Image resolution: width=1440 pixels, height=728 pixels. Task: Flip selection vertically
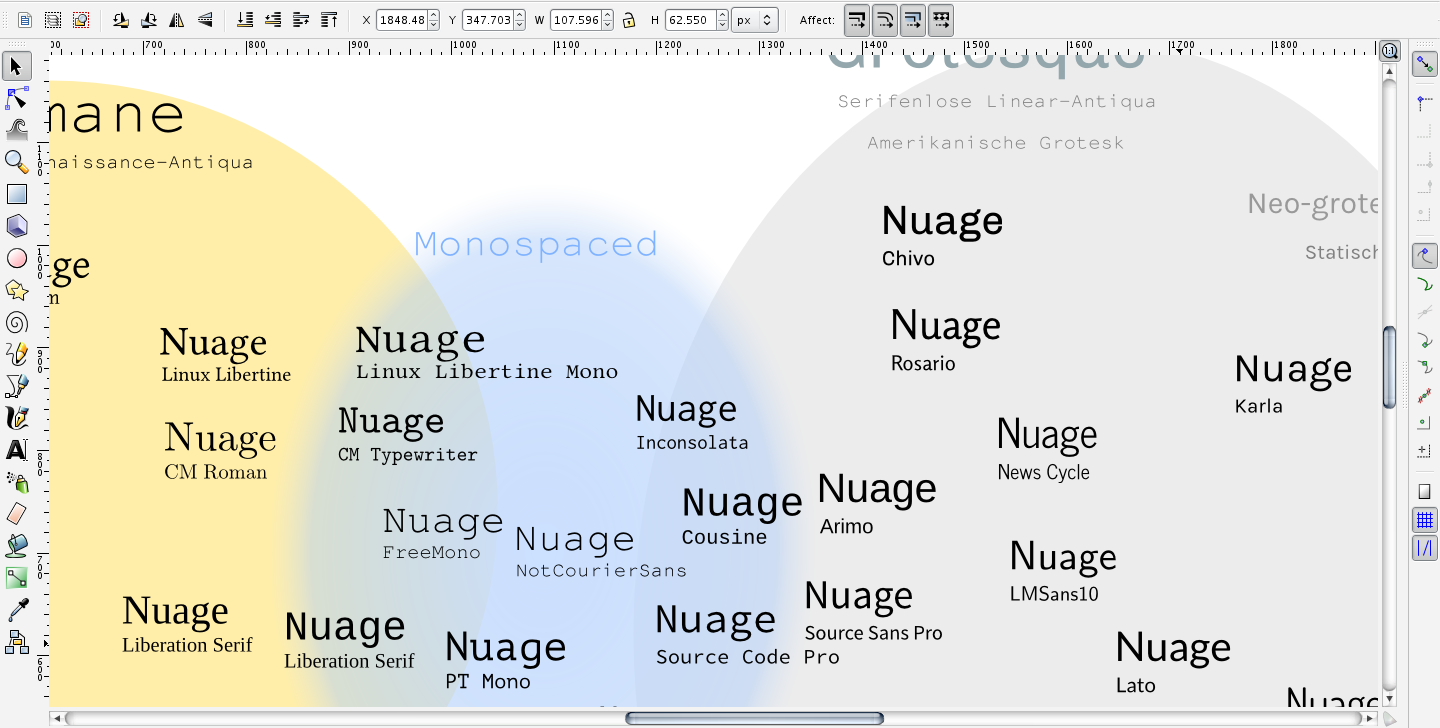(205, 20)
